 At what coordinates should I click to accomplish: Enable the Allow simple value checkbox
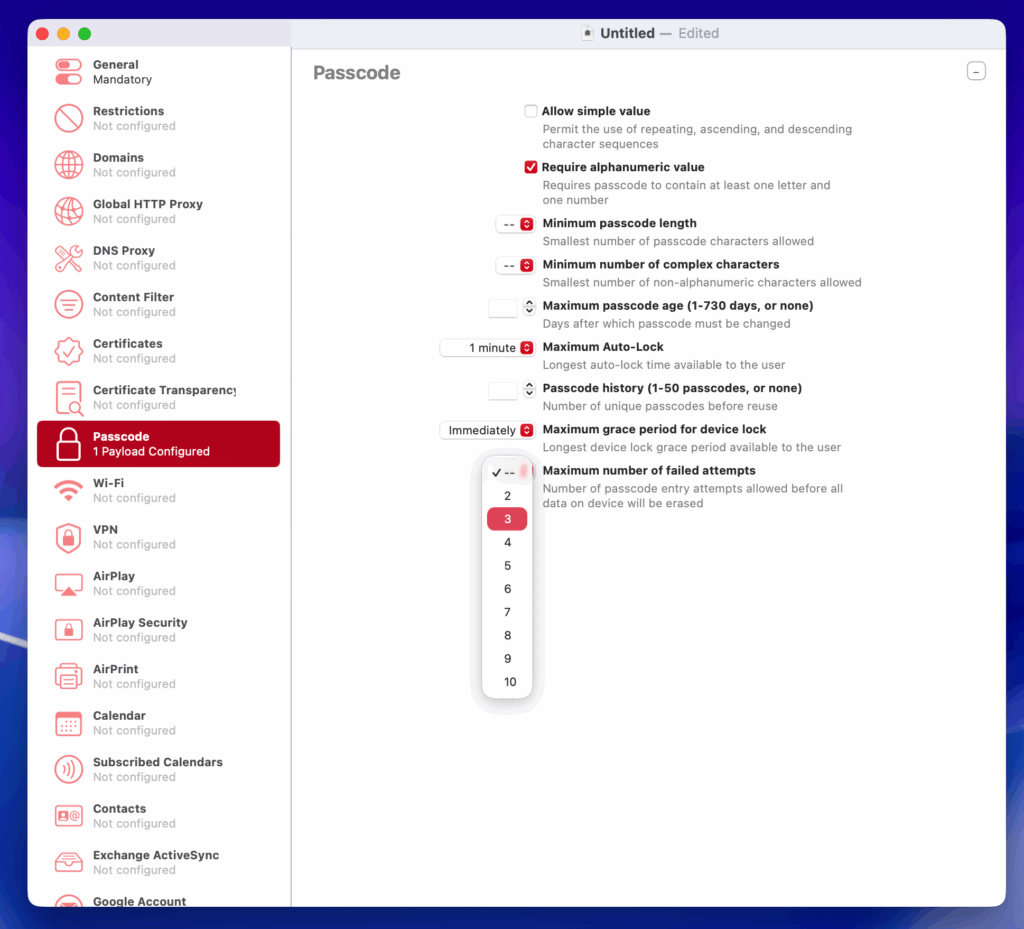point(531,111)
